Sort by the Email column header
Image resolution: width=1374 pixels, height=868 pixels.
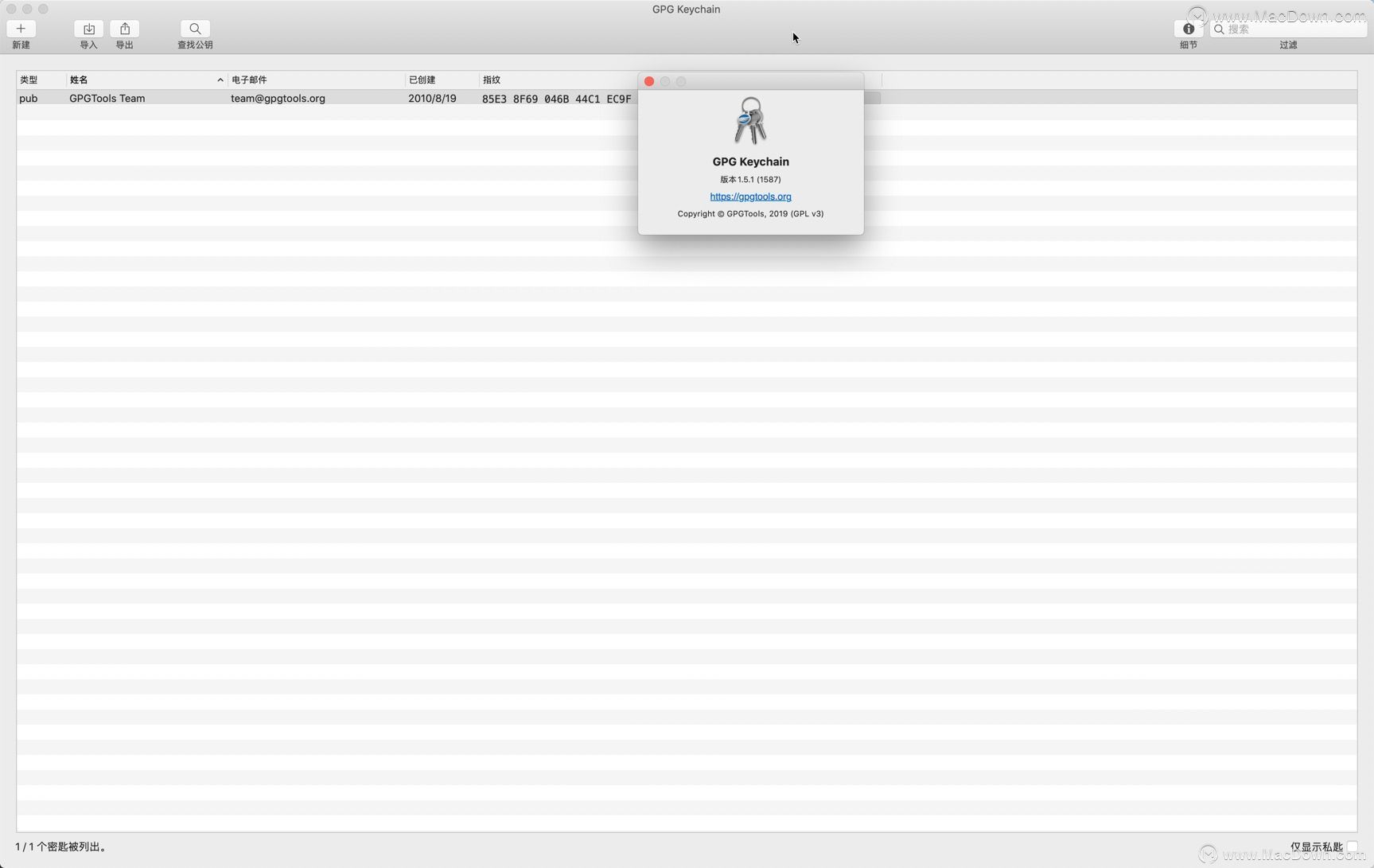316,80
